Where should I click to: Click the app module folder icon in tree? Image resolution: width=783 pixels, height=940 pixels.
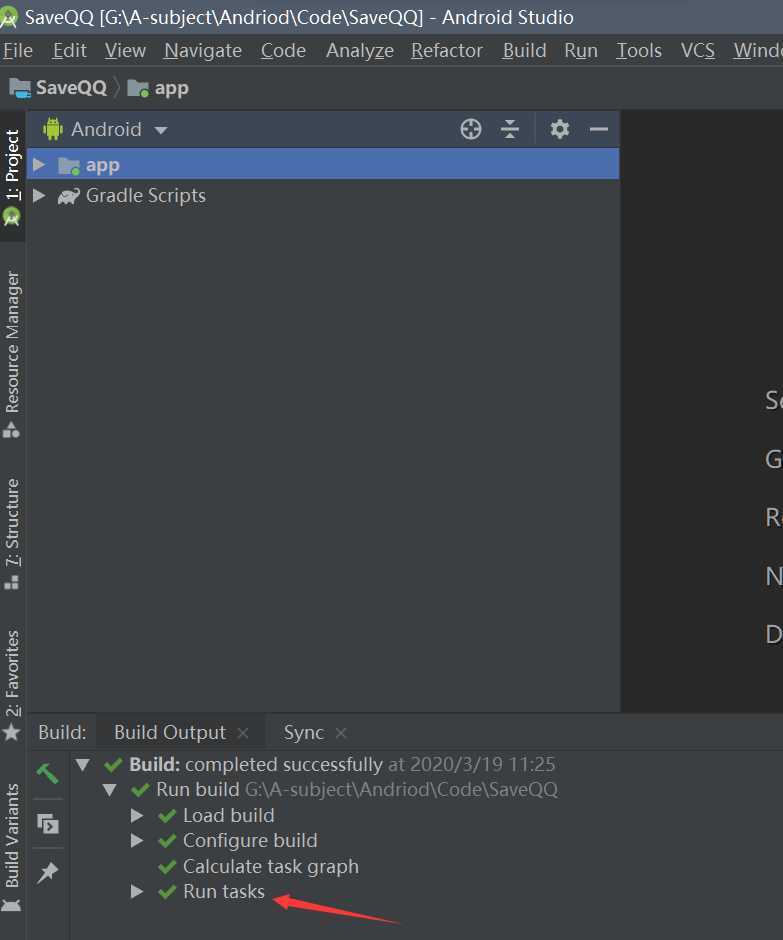68,165
